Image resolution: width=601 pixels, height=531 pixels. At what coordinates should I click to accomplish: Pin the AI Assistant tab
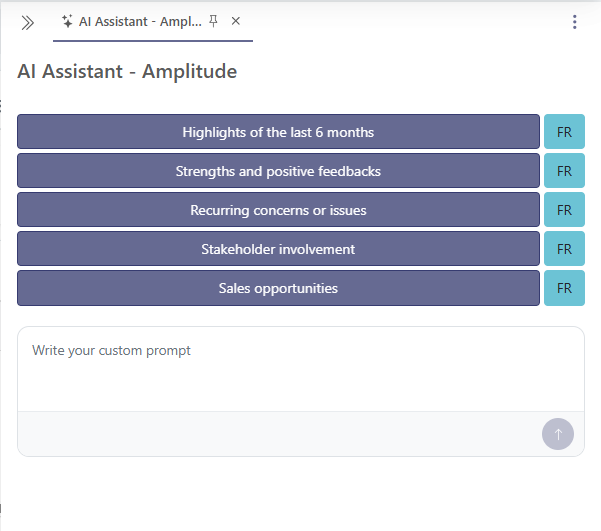[213, 21]
